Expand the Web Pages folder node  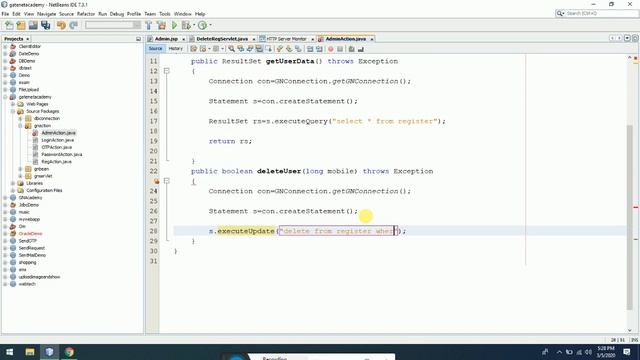tap(13, 104)
